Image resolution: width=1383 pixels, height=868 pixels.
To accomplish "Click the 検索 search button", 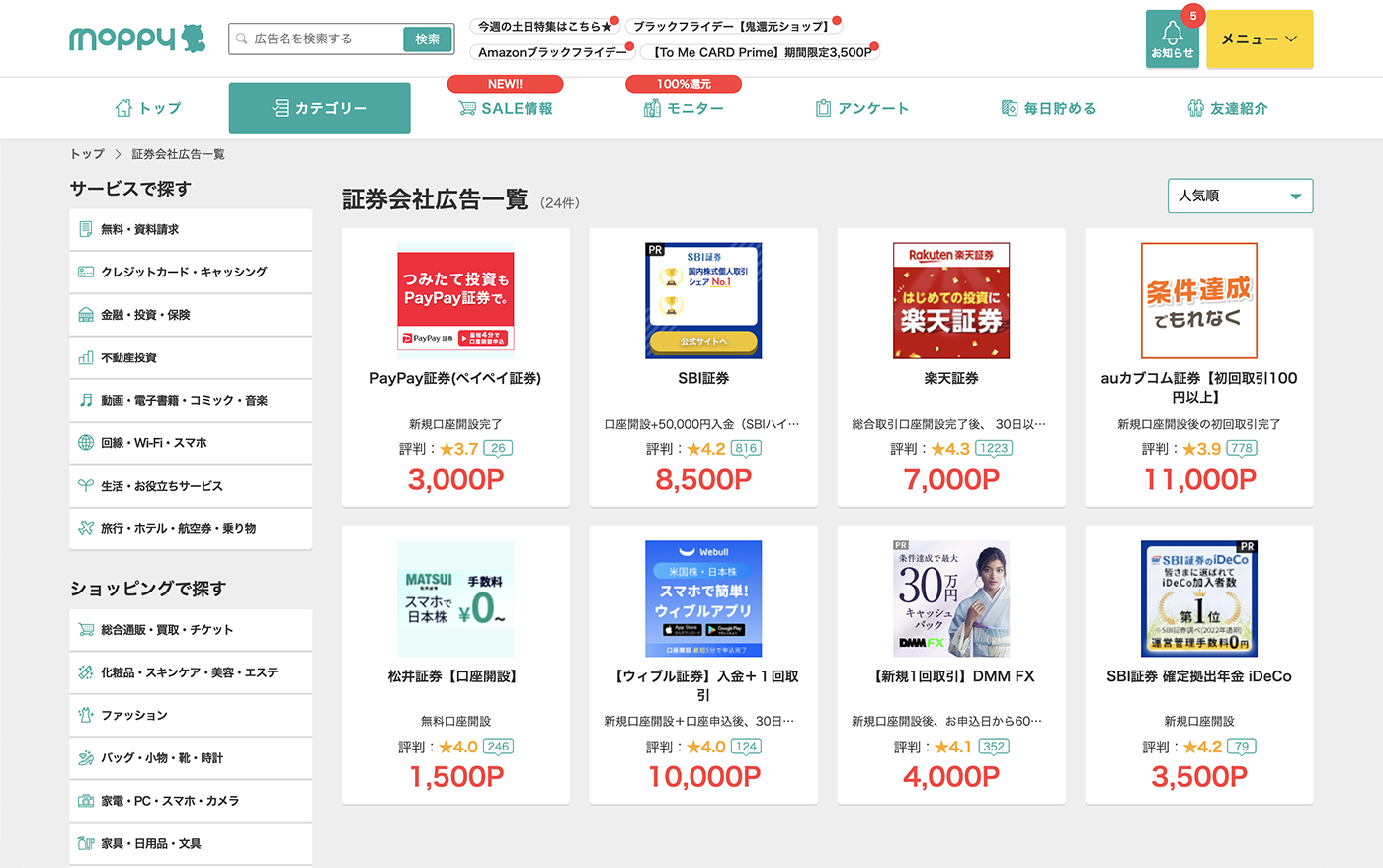I will pyautogui.click(x=428, y=39).
